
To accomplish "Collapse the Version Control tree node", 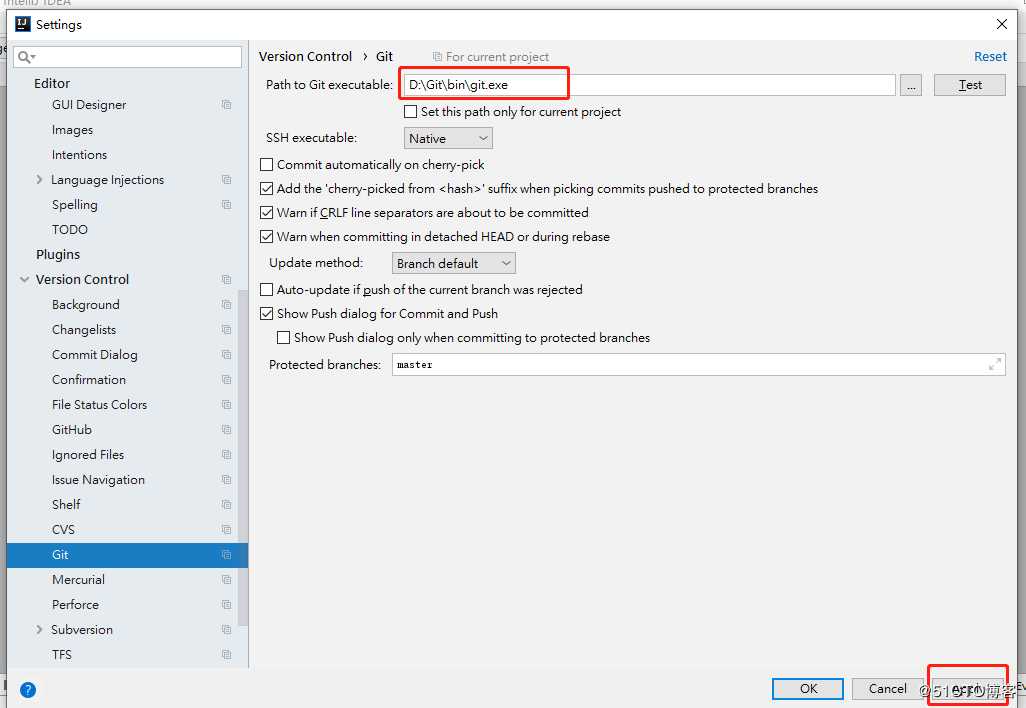I will click(24, 279).
